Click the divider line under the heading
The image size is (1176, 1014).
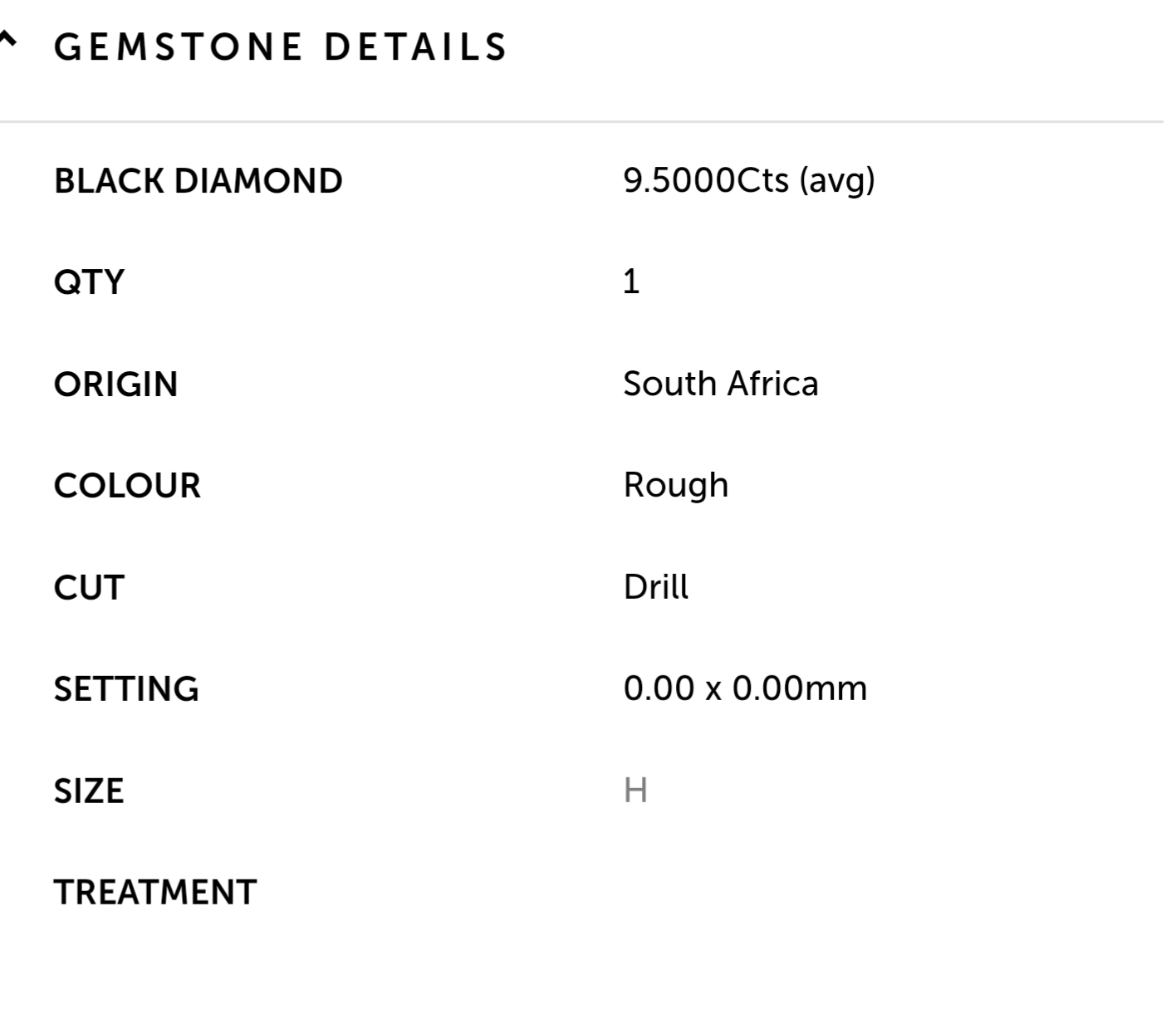tap(581, 122)
